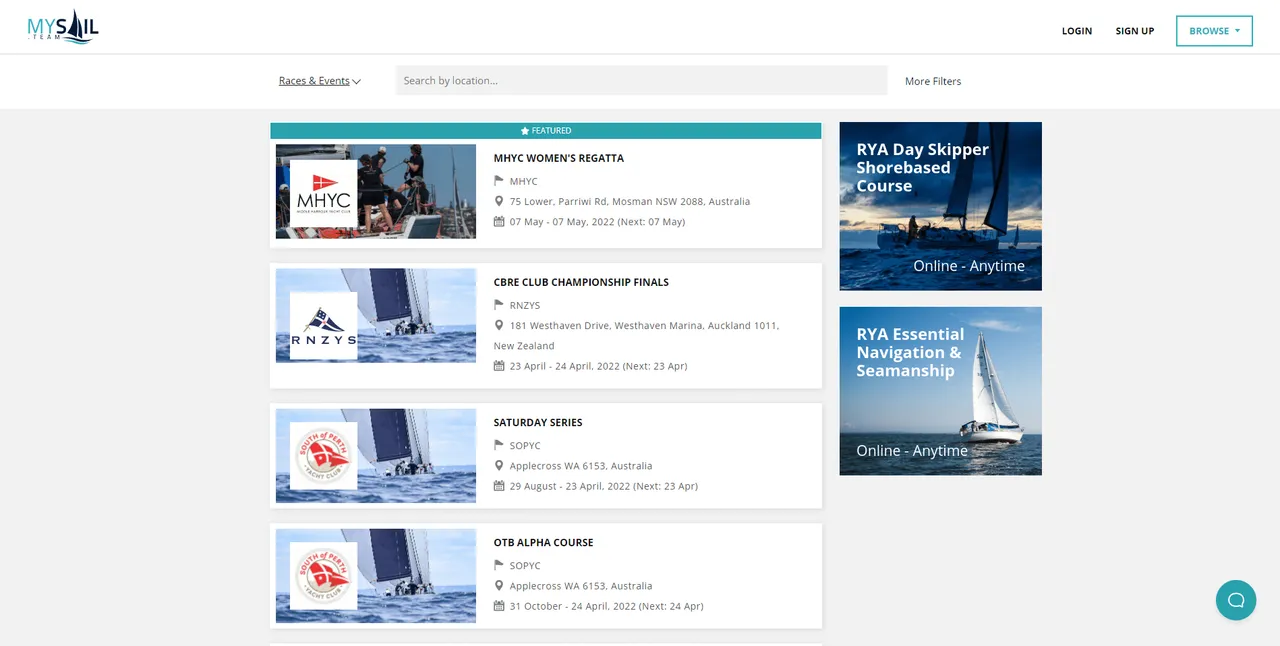The height and width of the screenshot is (646, 1280).
Task: Expand the Browse dropdown menu
Action: point(1214,31)
